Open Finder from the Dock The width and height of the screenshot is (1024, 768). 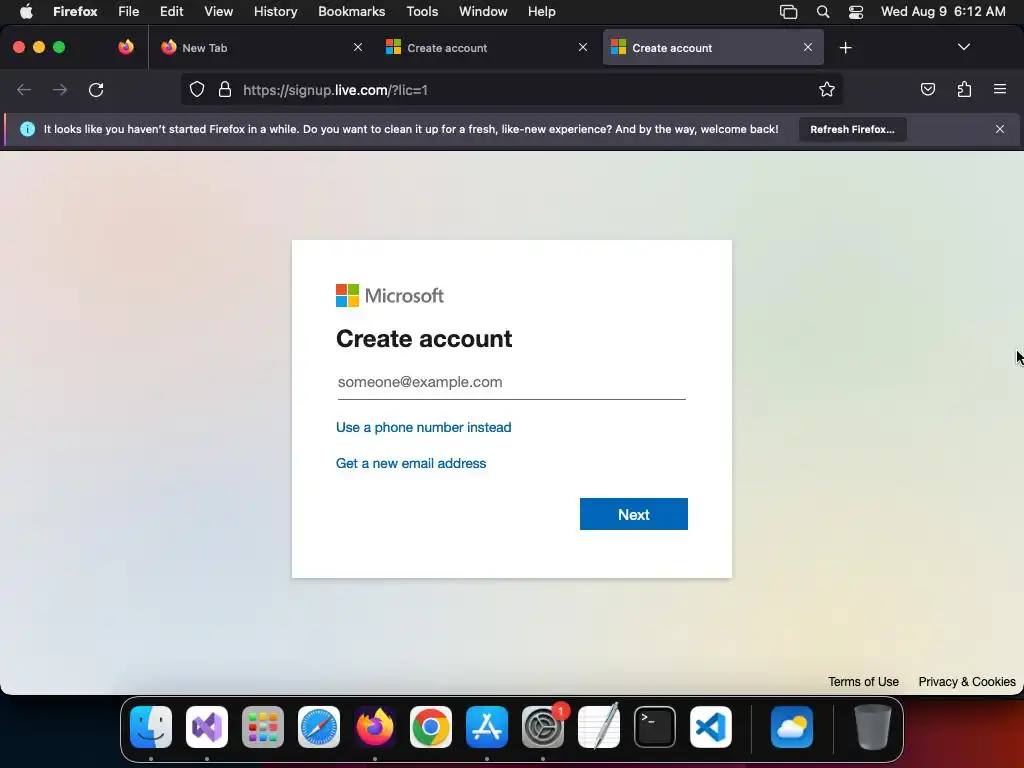(x=151, y=727)
